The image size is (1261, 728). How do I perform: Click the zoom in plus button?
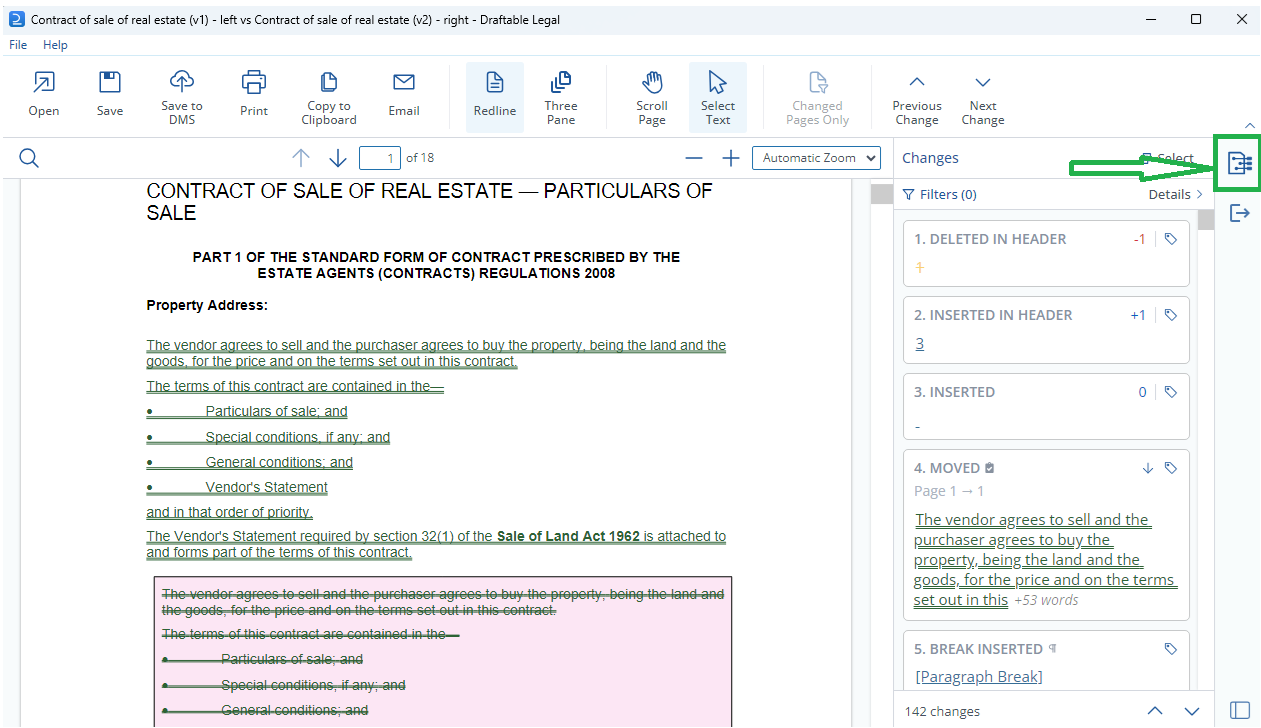(x=731, y=158)
